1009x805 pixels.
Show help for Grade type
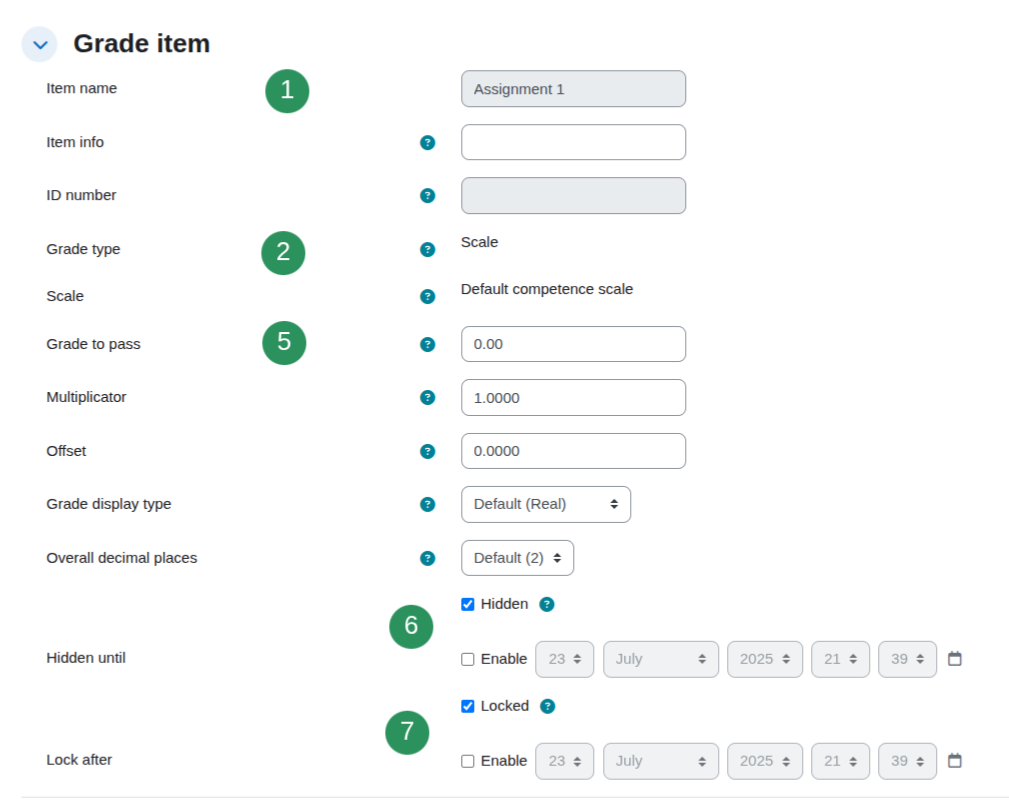pos(427,250)
